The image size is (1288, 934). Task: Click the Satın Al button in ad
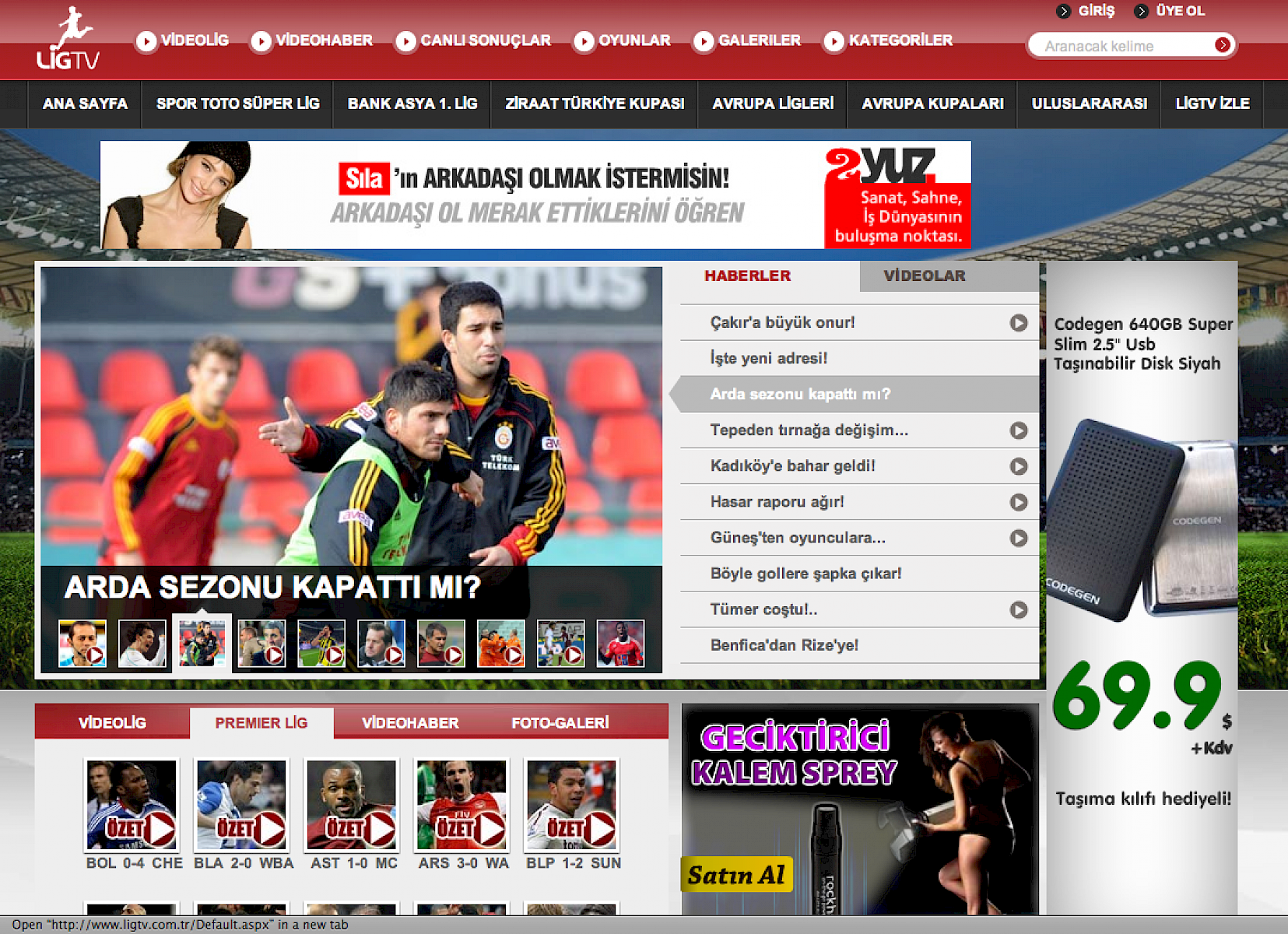coord(736,875)
